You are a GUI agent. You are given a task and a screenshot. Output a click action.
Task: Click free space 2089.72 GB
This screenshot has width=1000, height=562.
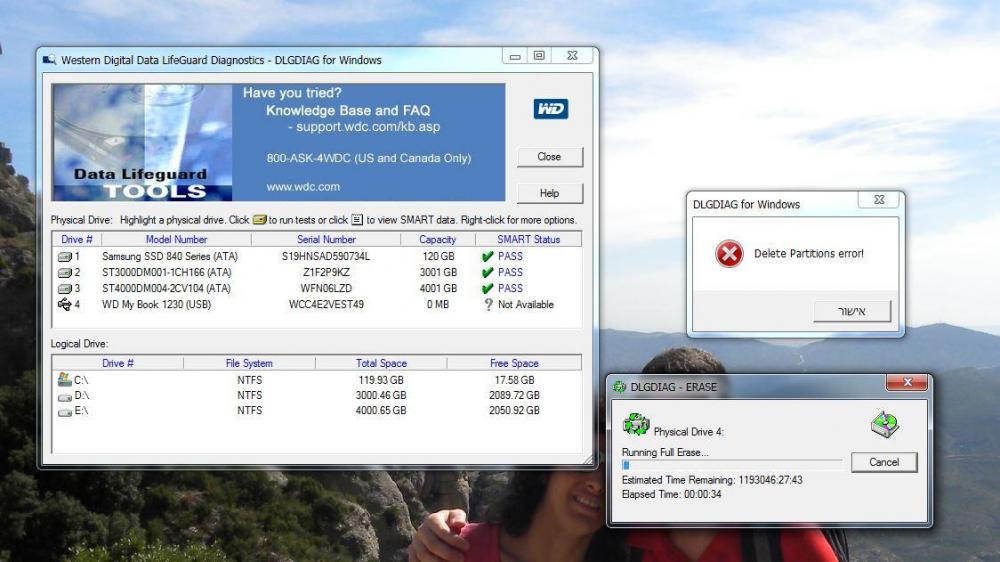514,396
